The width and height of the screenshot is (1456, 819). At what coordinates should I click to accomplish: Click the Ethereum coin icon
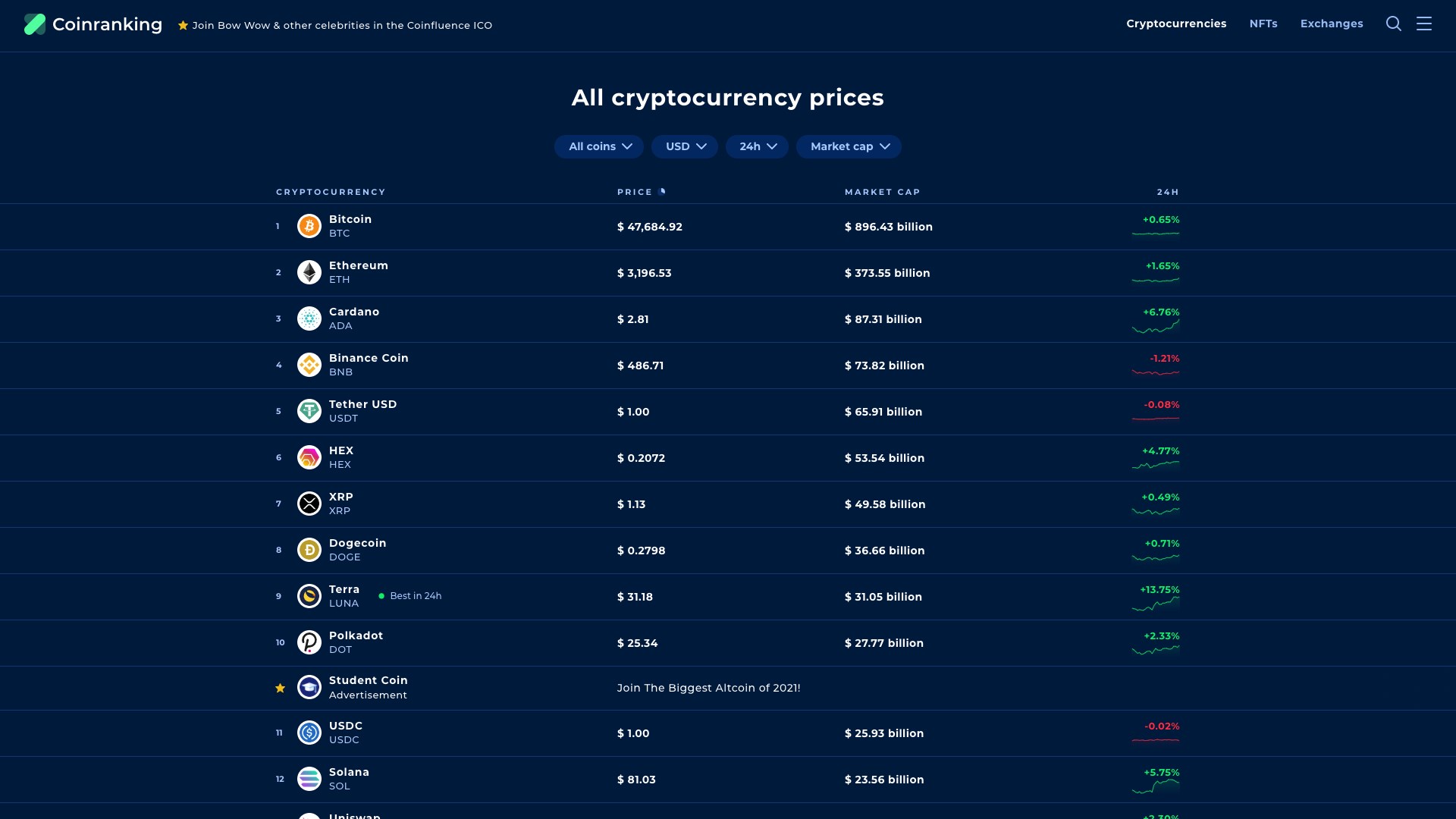point(309,272)
